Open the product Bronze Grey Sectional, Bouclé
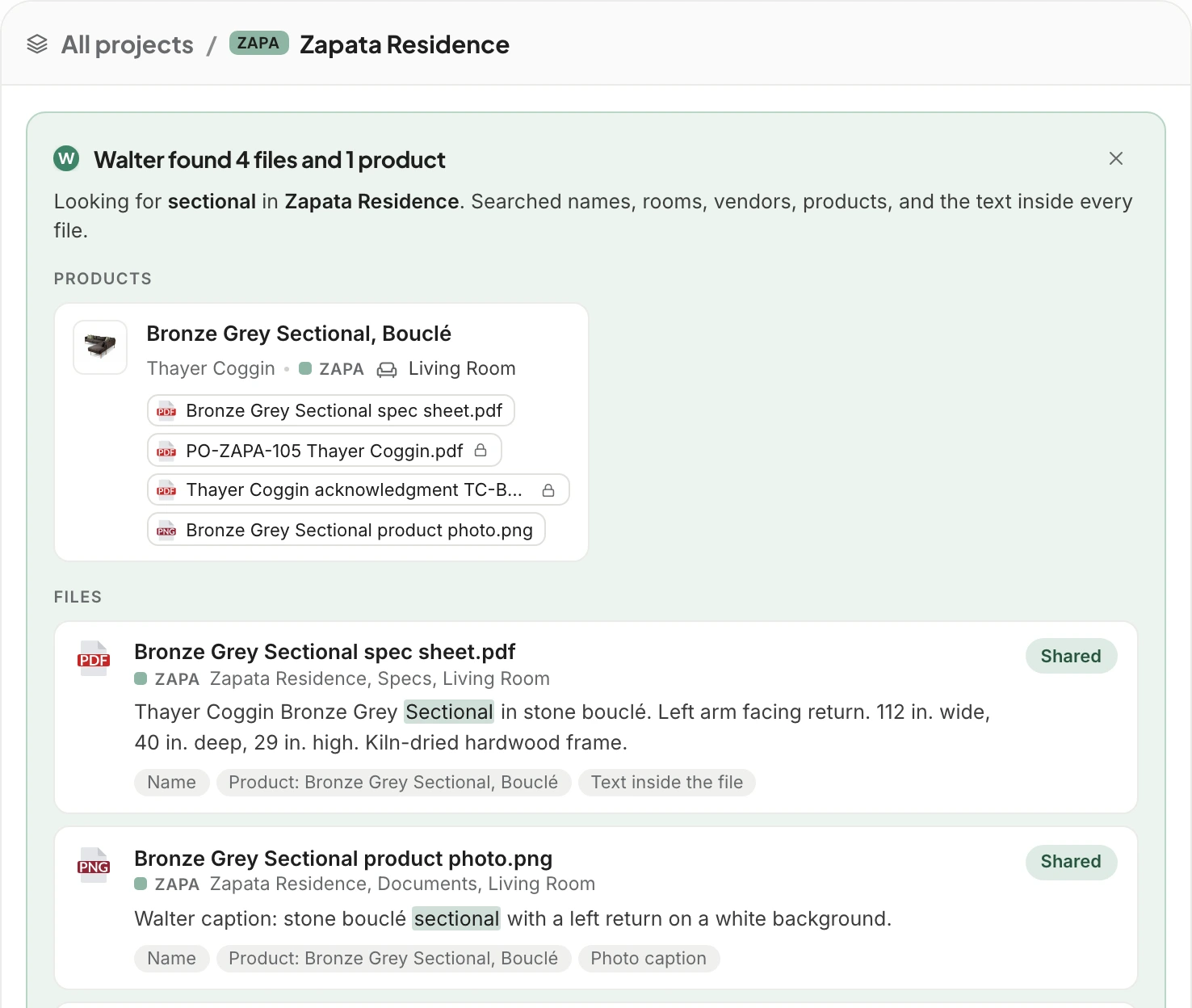Screen dimensions: 1192x1008 point(299,334)
